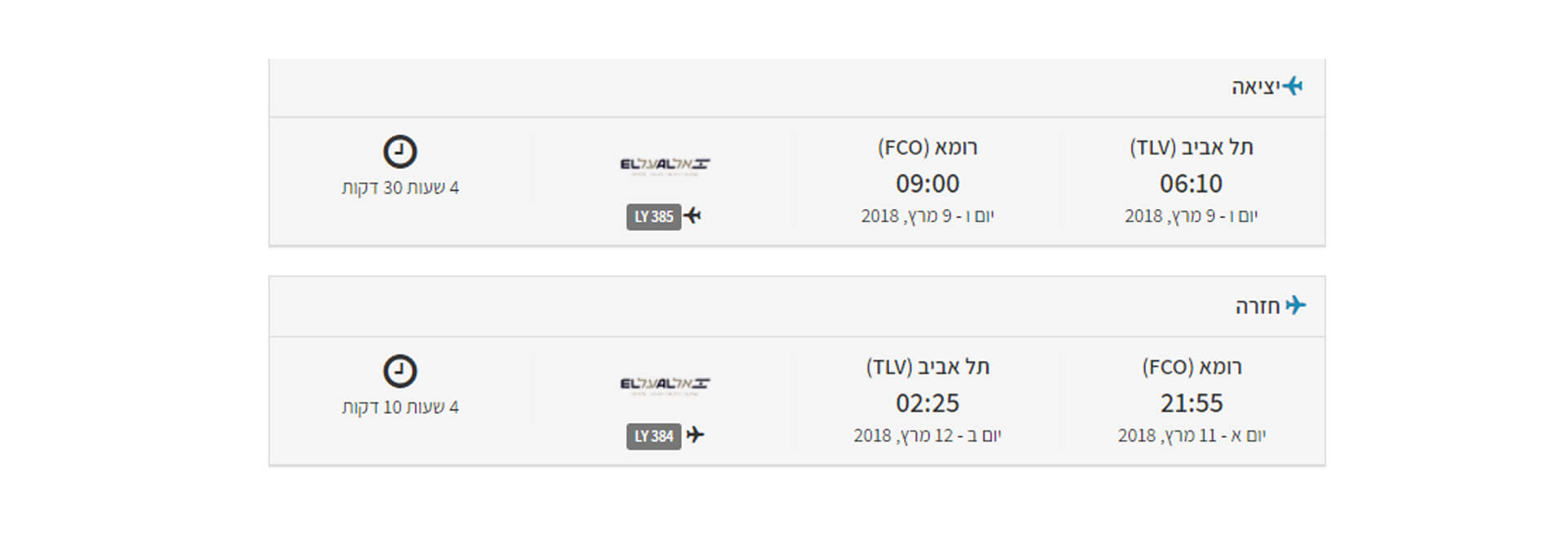
Task: Select the LY 385 flight number badge
Action: pos(653,217)
